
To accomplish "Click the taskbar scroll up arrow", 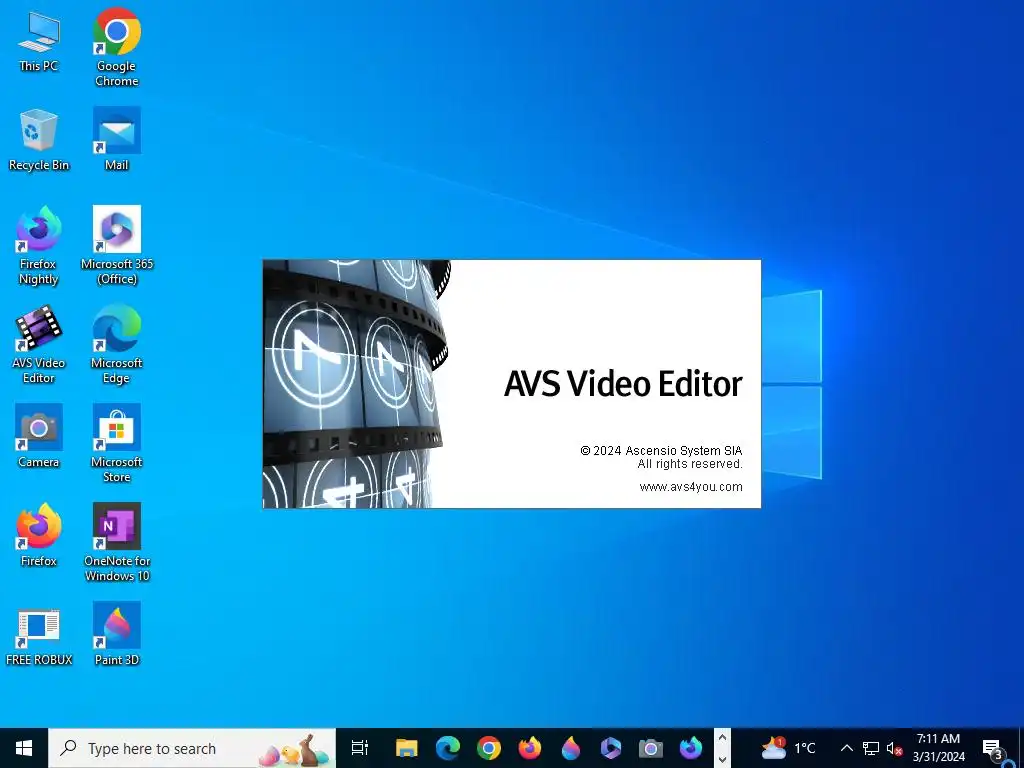I will (x=722, y=738).
